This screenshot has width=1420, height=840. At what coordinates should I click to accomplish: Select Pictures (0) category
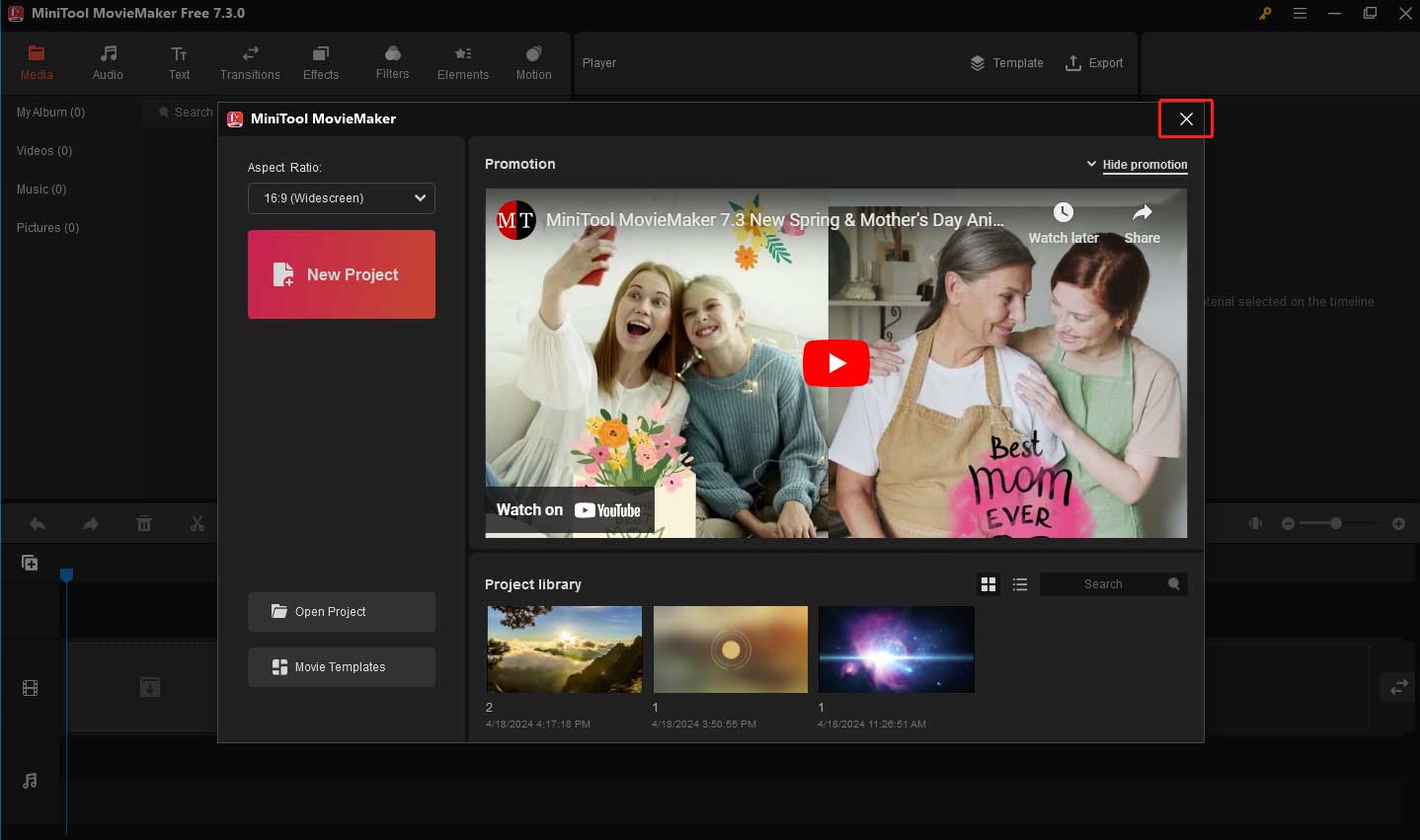point(47,228)
